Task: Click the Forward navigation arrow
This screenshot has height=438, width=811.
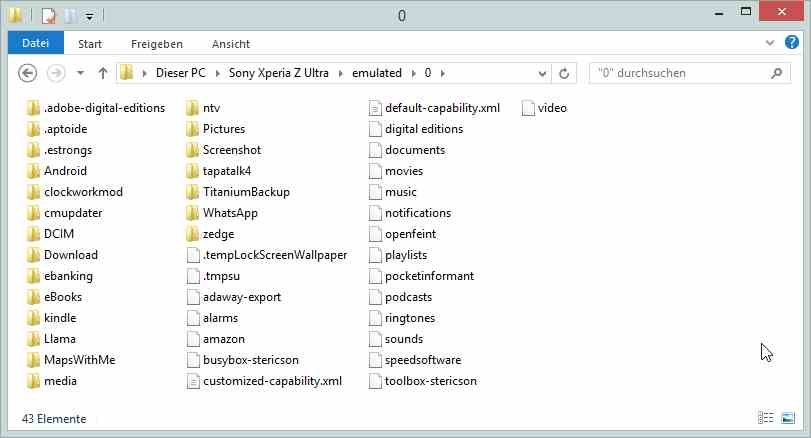Action: coord(56,73)
